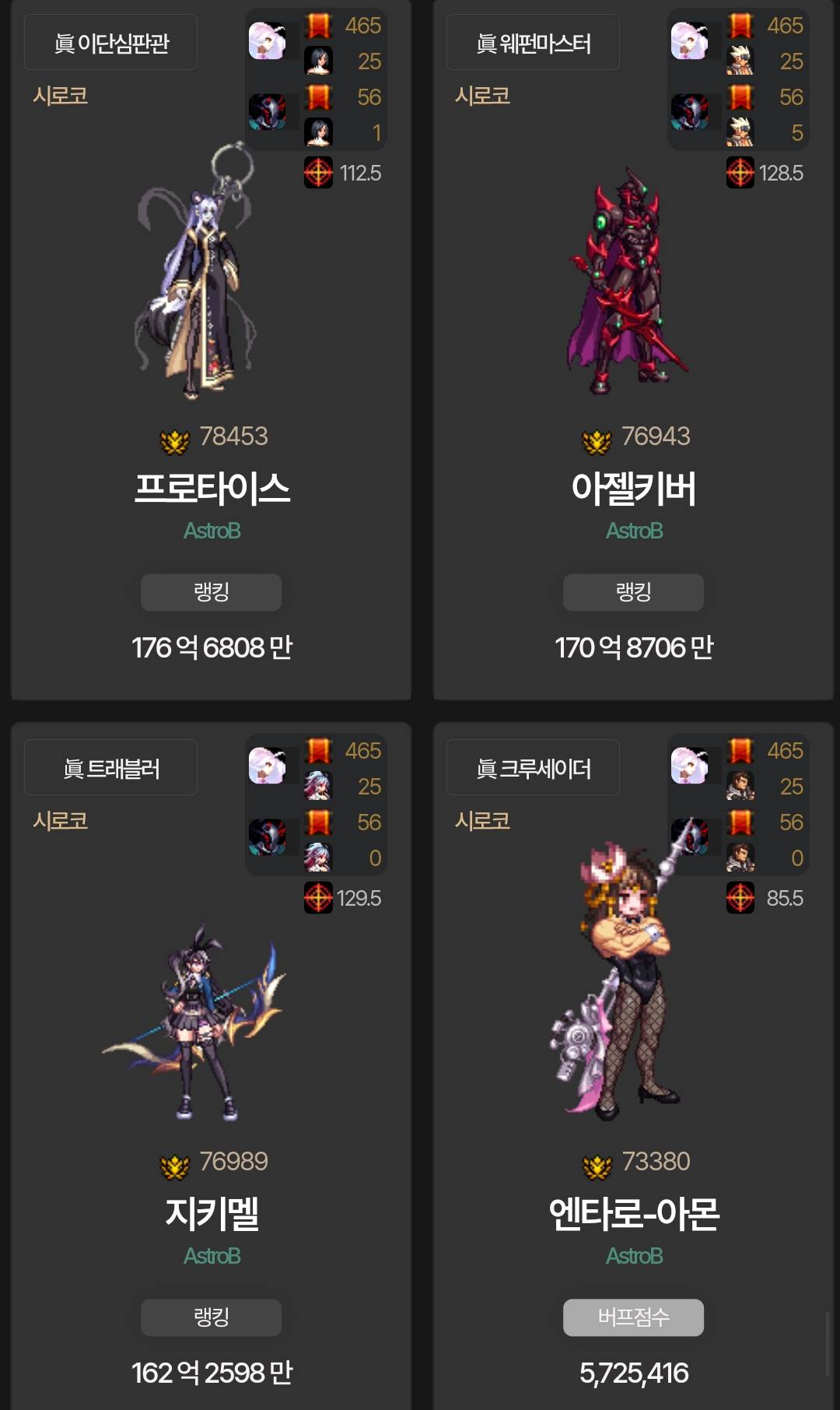Viewport: 840px width, 1410px height.
Task: Click the red crosshair icon next to 112.5
Action: point(318,173)
